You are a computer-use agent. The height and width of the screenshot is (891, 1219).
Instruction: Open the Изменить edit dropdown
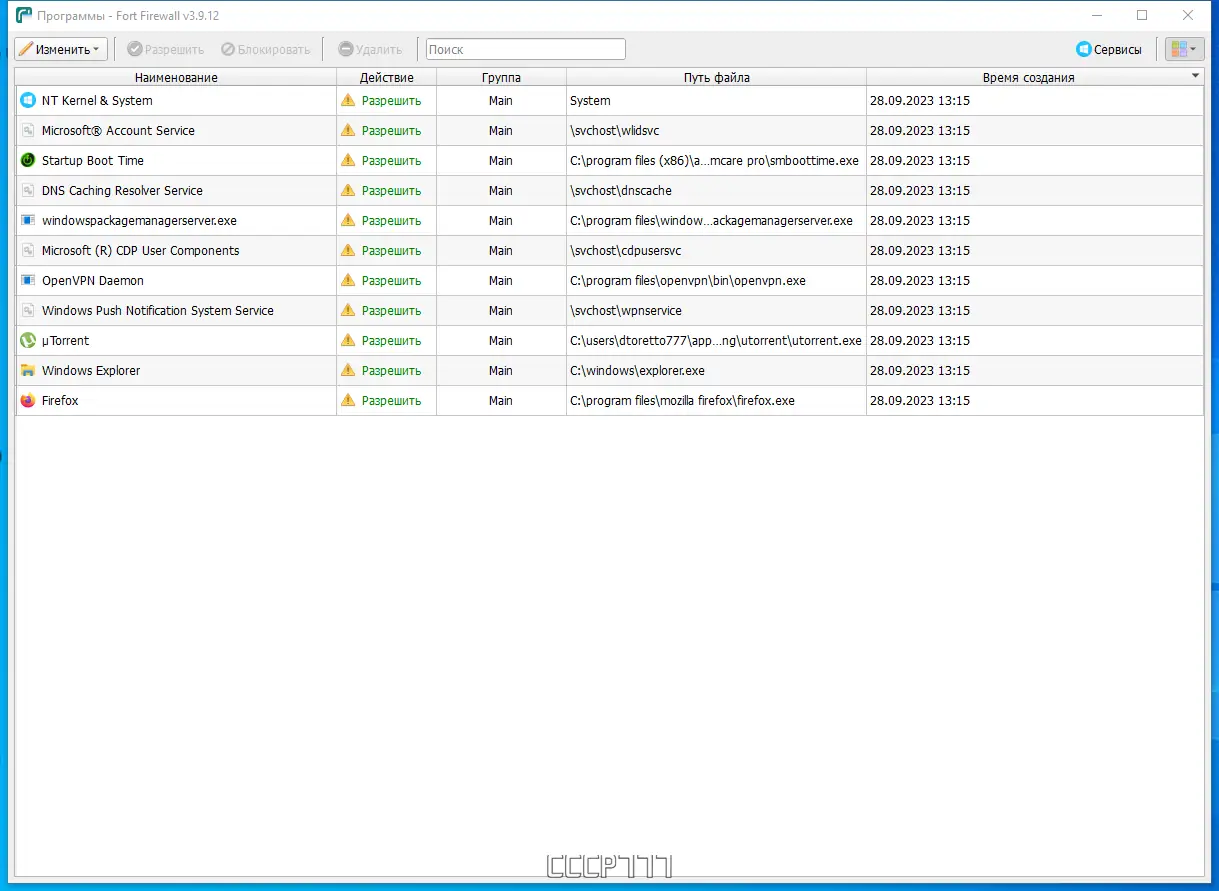coord(61,49)
